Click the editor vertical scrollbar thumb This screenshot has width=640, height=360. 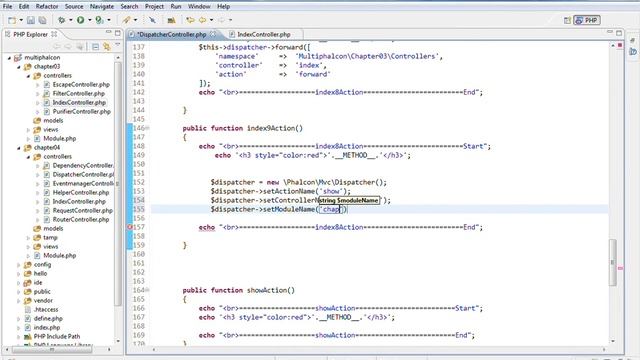point(613,262)
